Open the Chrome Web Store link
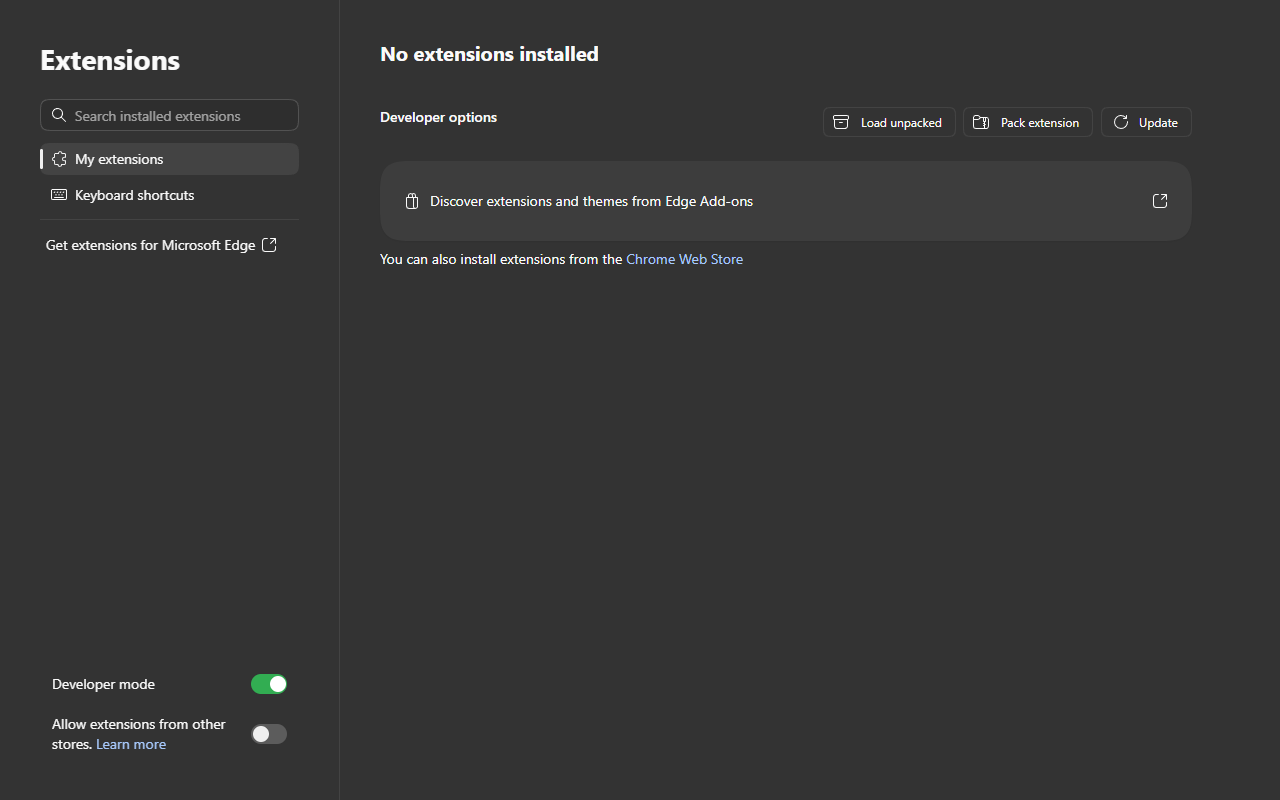The image size is (1280, 800). [685, 259]
